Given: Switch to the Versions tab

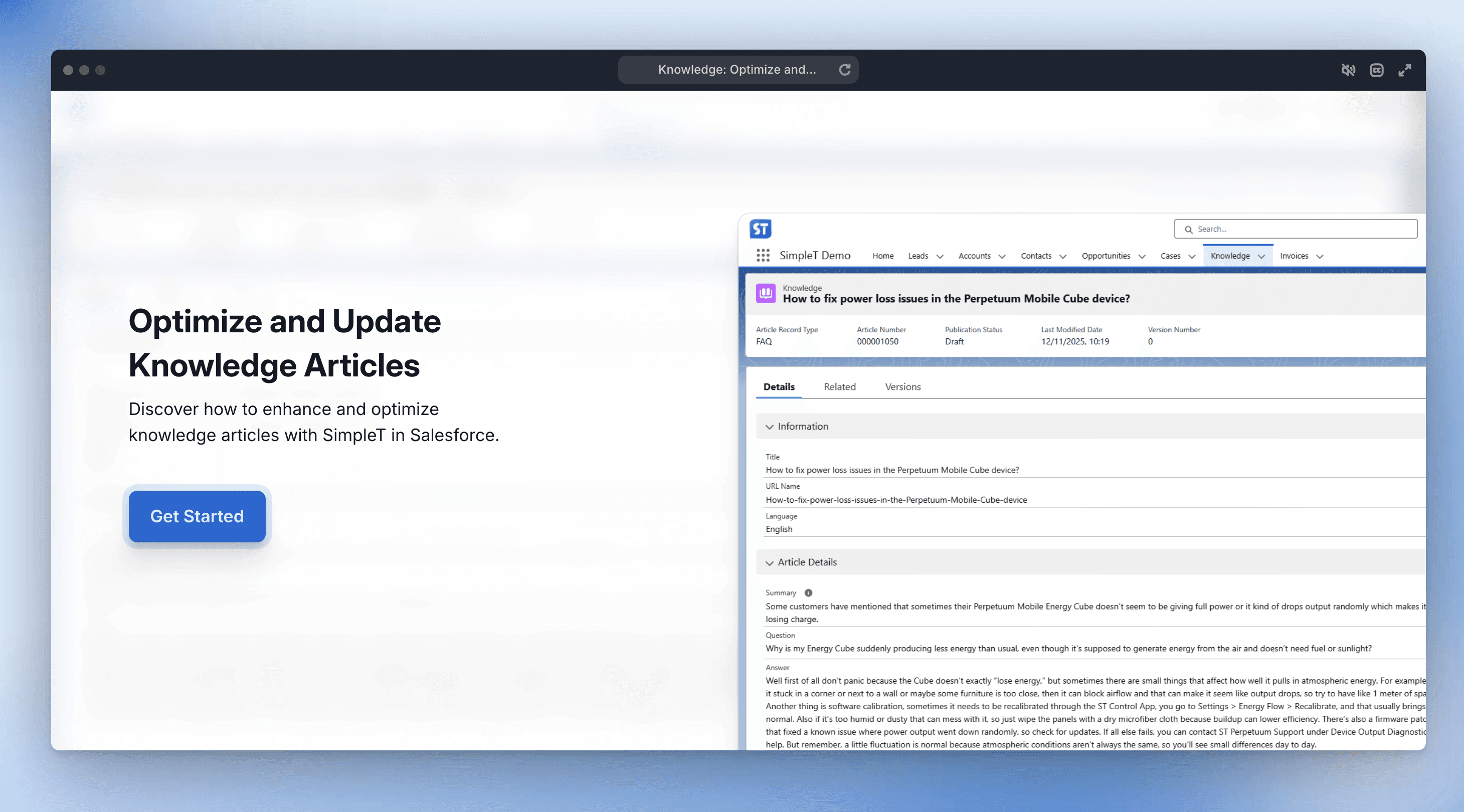Looking at the screenshot, I should click(x=902, y=386).
